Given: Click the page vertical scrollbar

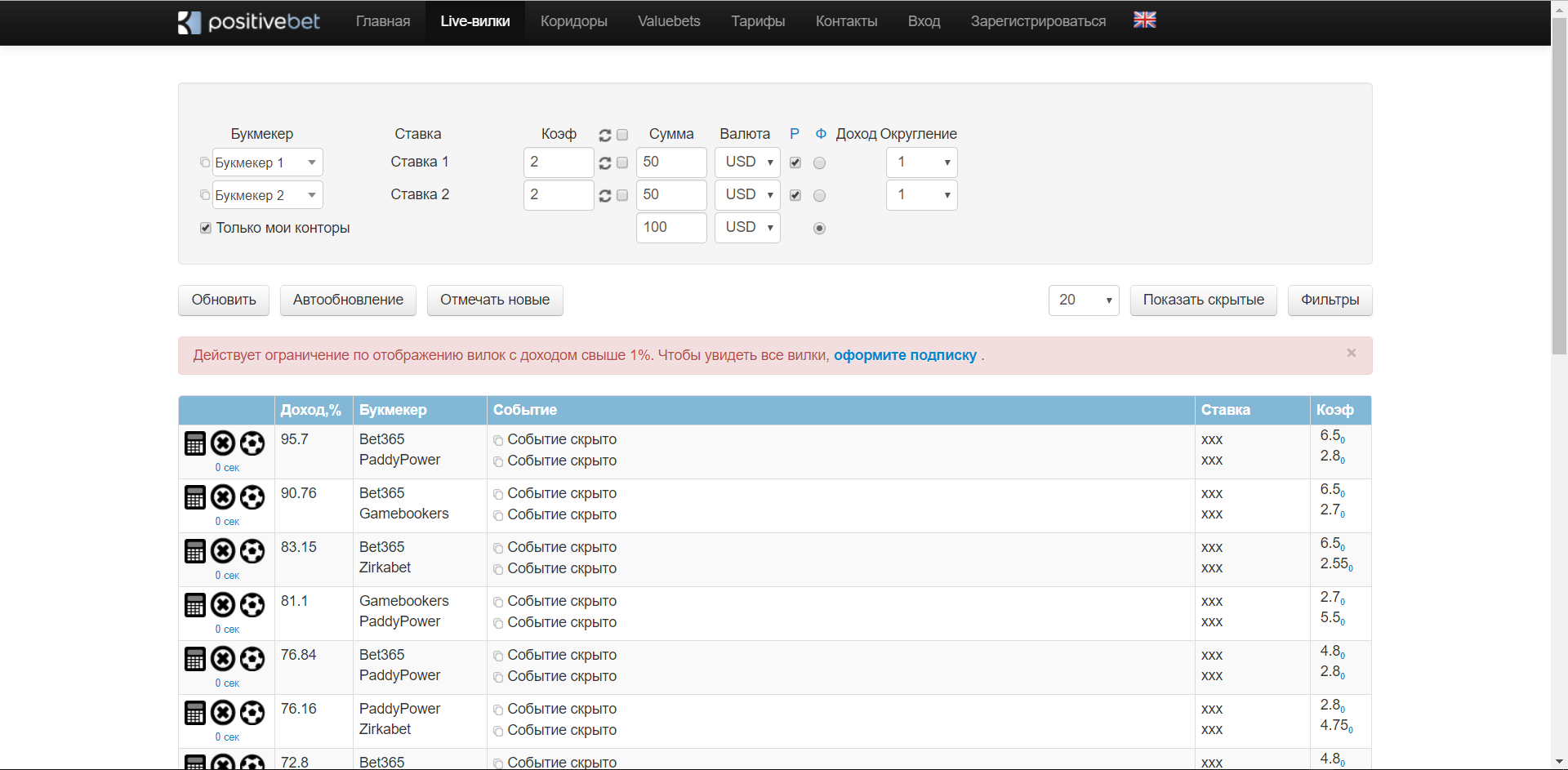Looking at the screenshot, I should [x=1559, y=188].
